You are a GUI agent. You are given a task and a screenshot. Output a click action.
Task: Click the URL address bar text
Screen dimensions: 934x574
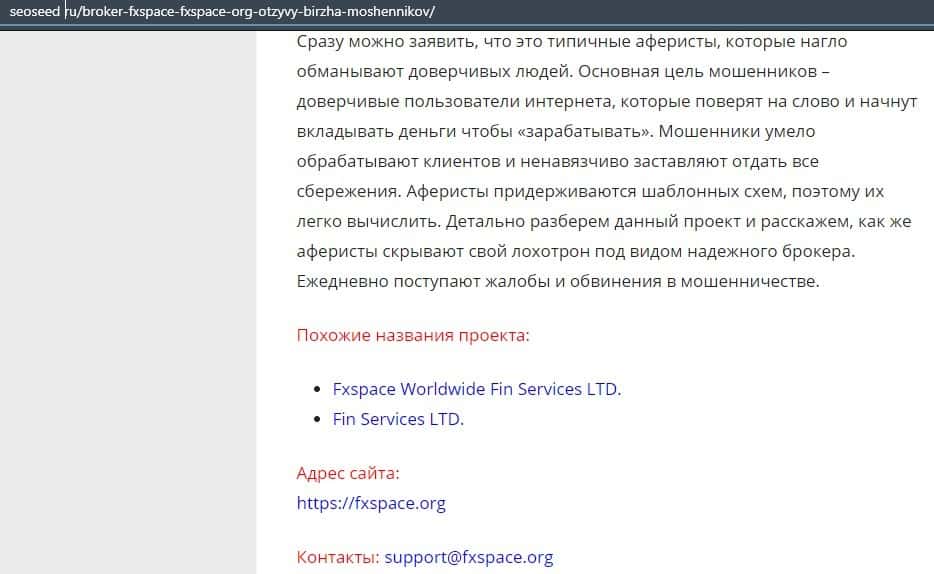[x=222, y=11]
